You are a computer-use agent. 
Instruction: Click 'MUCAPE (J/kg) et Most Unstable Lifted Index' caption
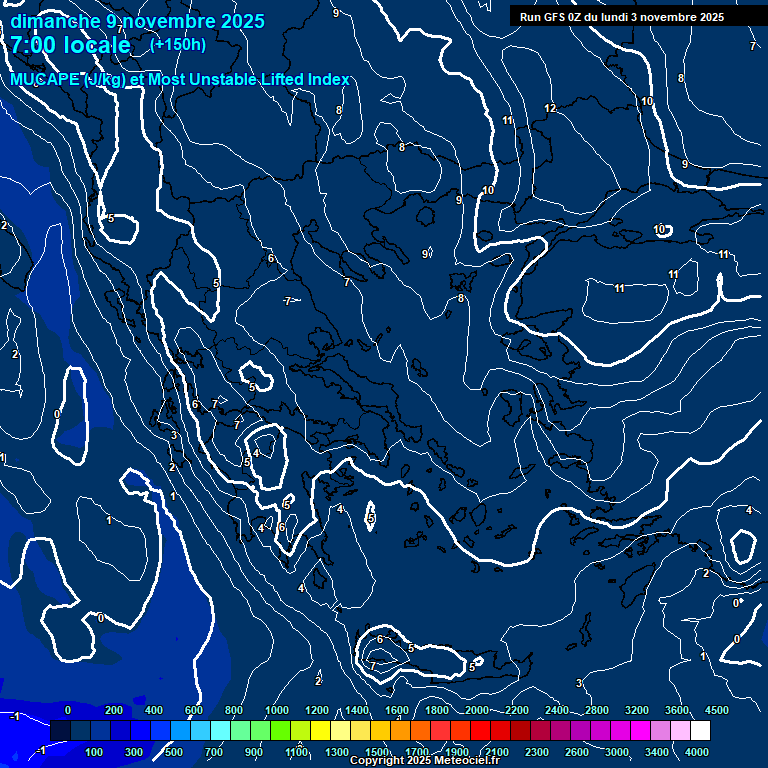click(x=180, y=79)
